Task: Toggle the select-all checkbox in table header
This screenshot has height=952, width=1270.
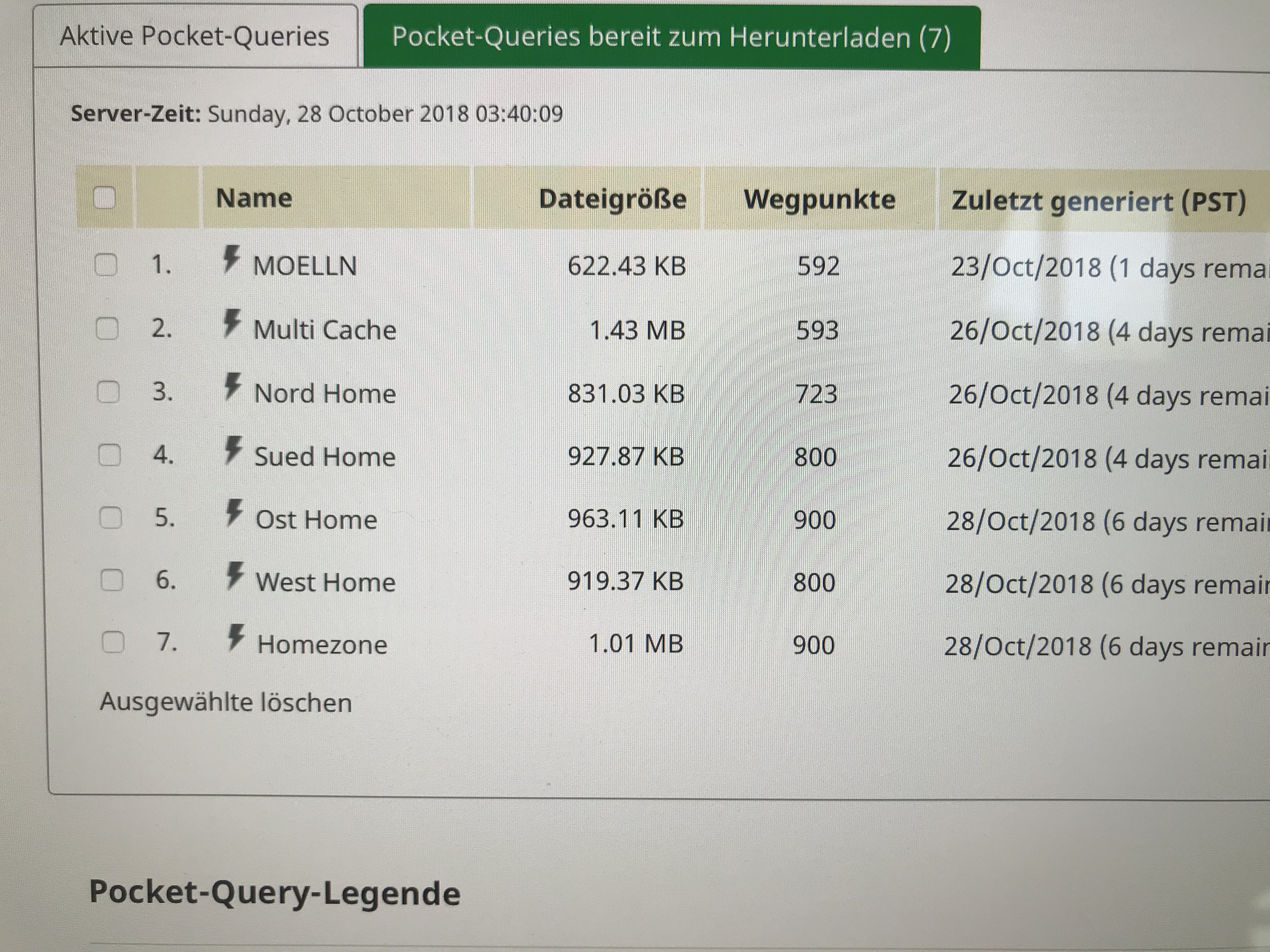Action: click(105, 198)
